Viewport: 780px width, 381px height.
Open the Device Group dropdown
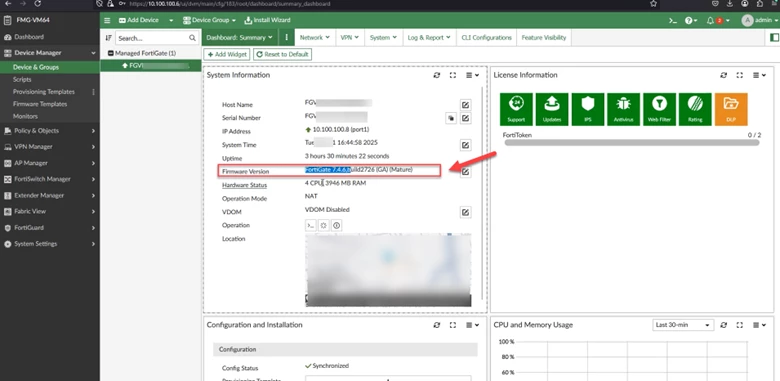pyautogui.click(x=209, y=20)
